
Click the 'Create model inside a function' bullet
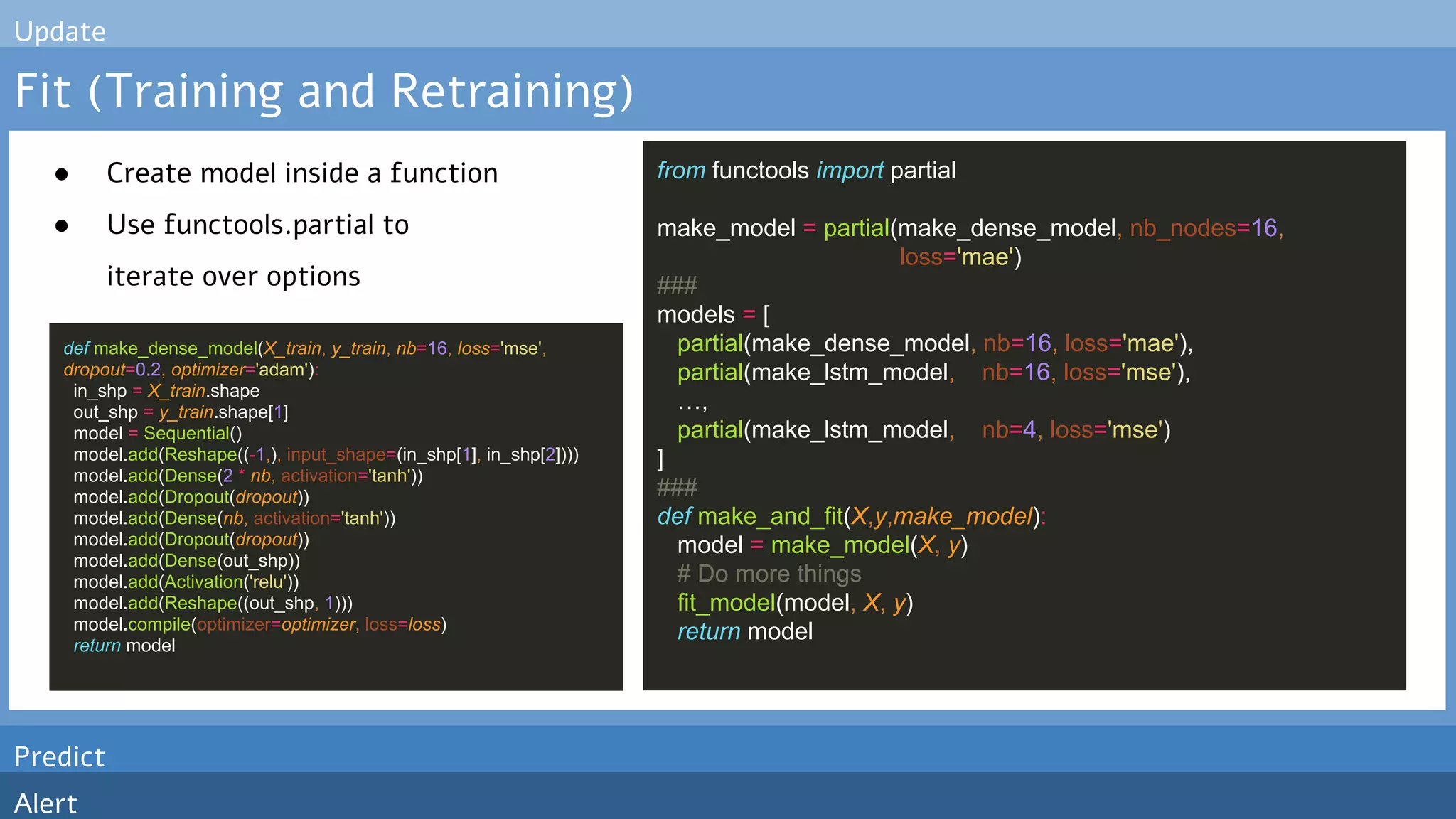[302, 173]
